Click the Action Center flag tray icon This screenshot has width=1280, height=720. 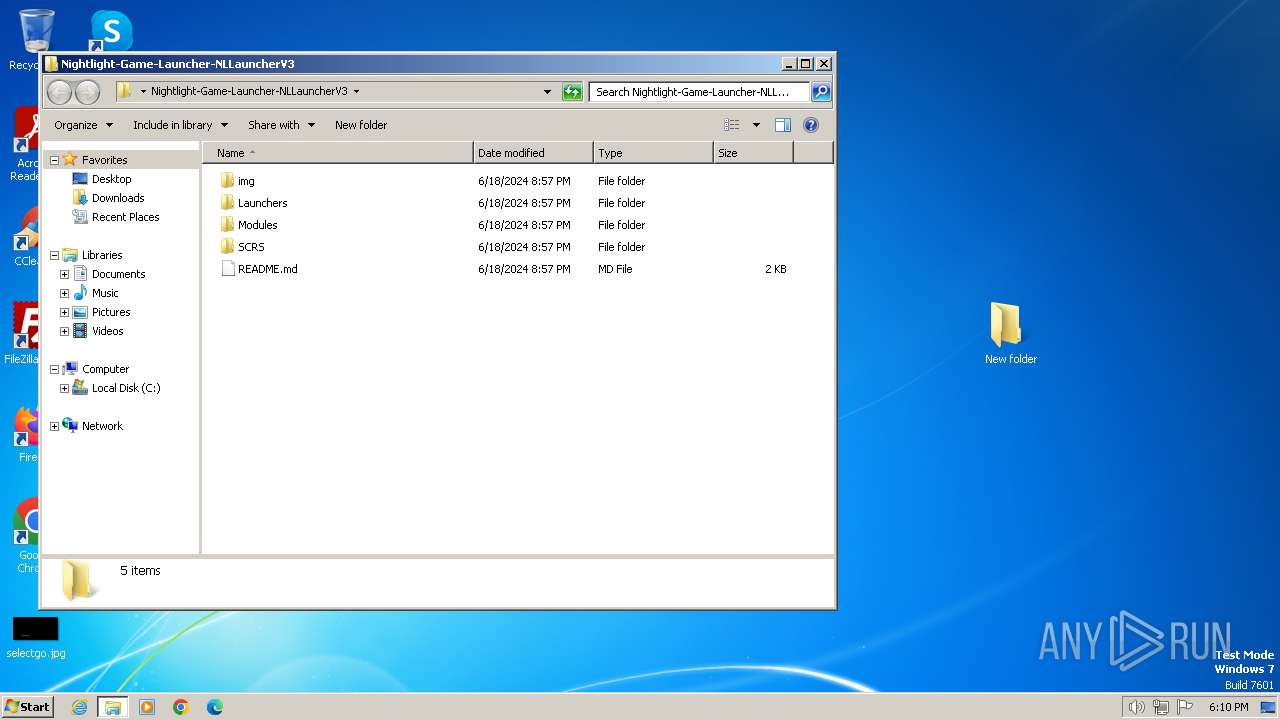click(x=1186, y=707)
